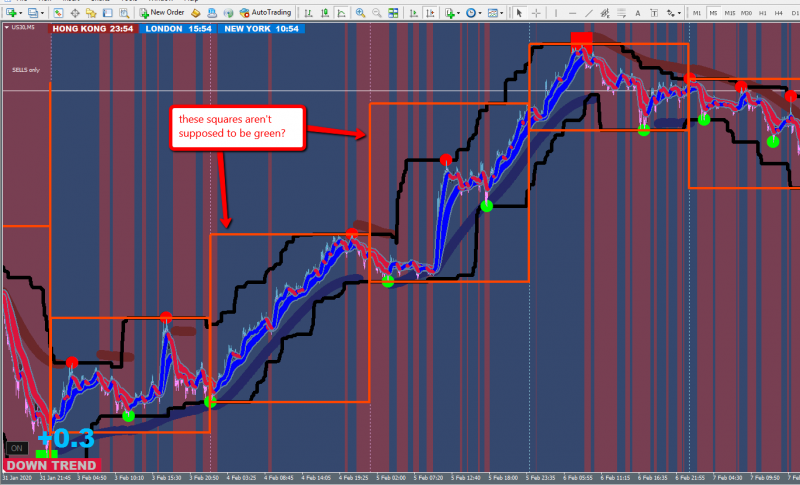The width and height of the screenshot is (800, 485).
Task: Select the text label tool
Action: tap(654, 13)
